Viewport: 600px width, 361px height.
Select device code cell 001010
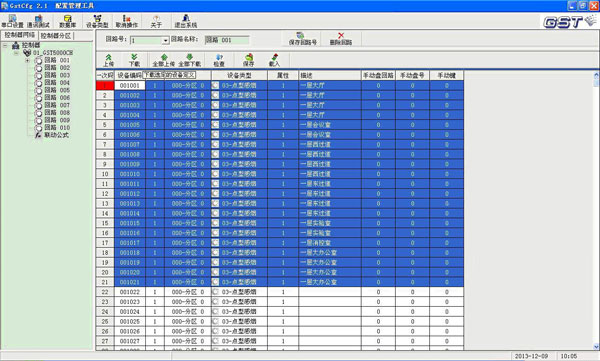pyautogui.click(x=130, y=174)
